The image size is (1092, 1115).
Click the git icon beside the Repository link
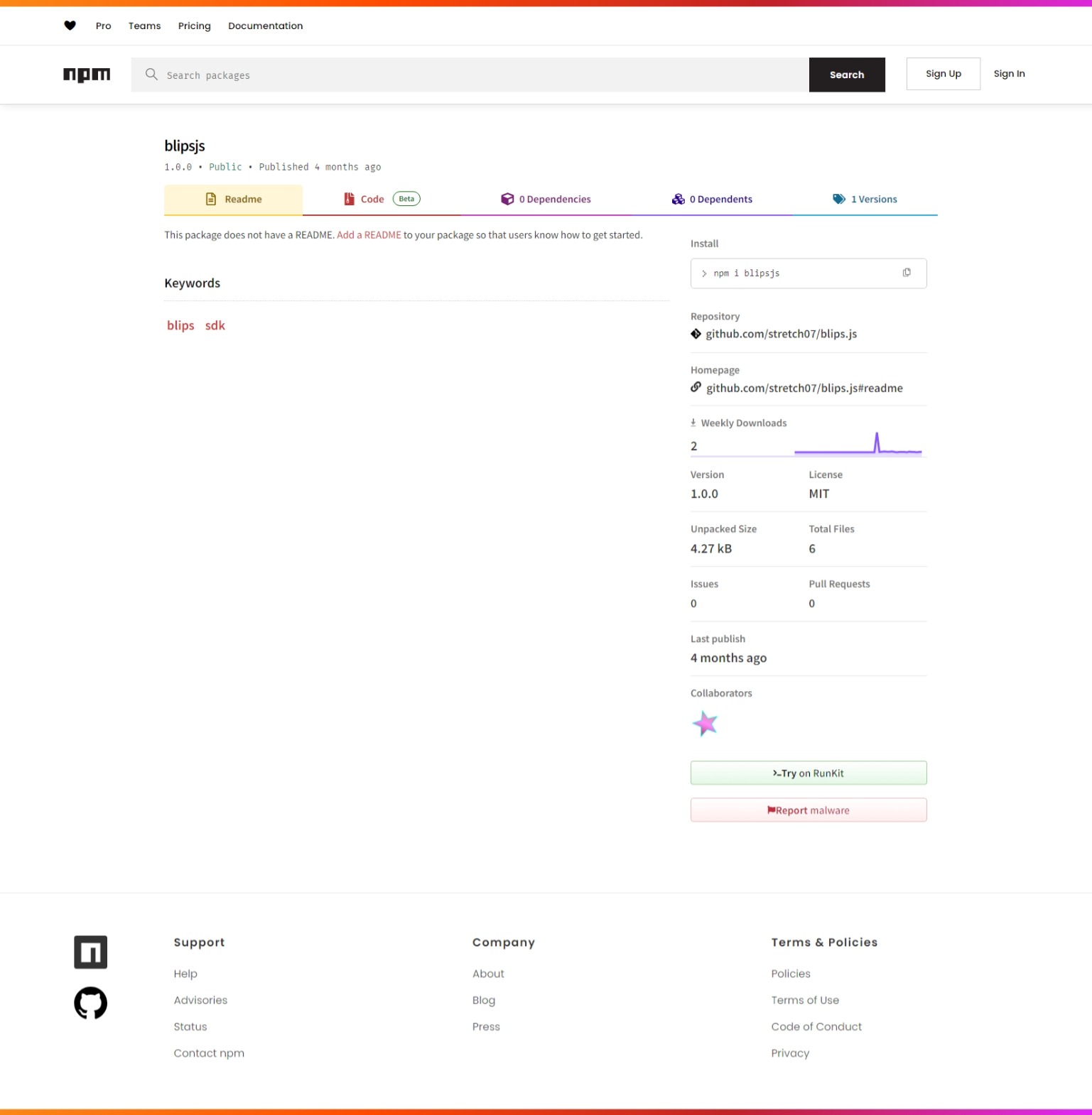pyautogui.click(x=696, y=334)
